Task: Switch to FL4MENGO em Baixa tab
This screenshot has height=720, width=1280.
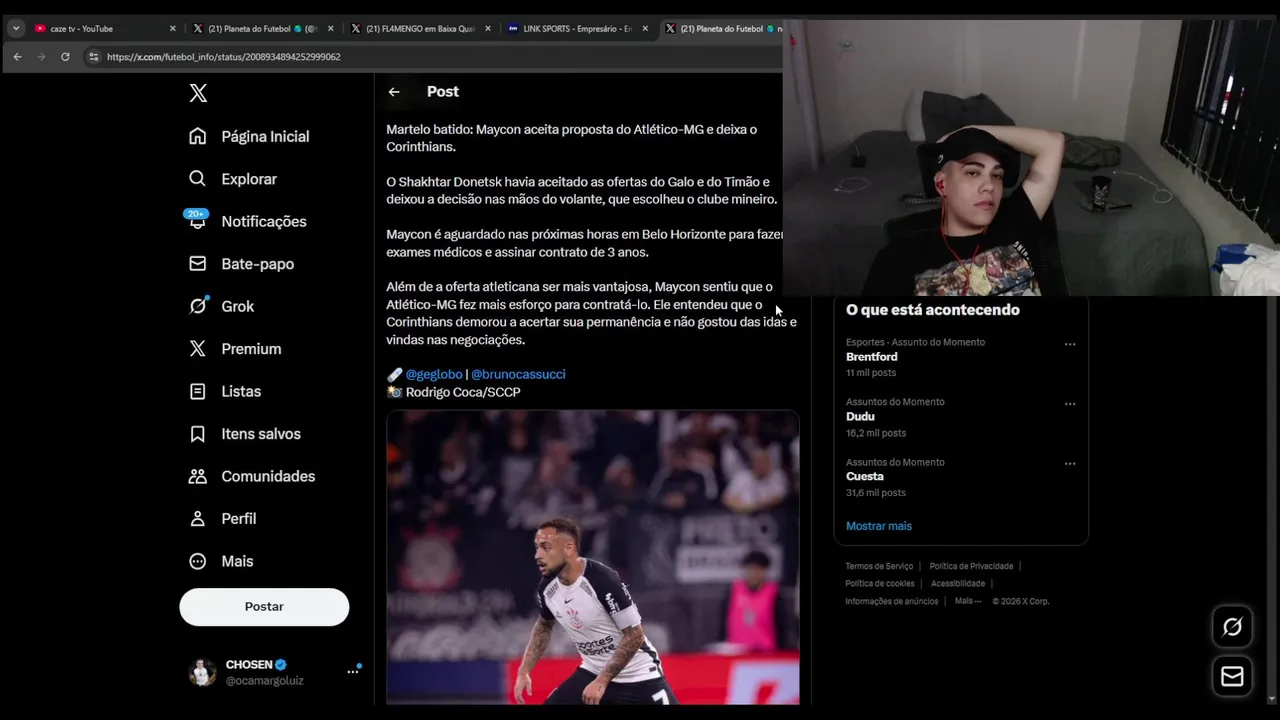Action: 420,29
